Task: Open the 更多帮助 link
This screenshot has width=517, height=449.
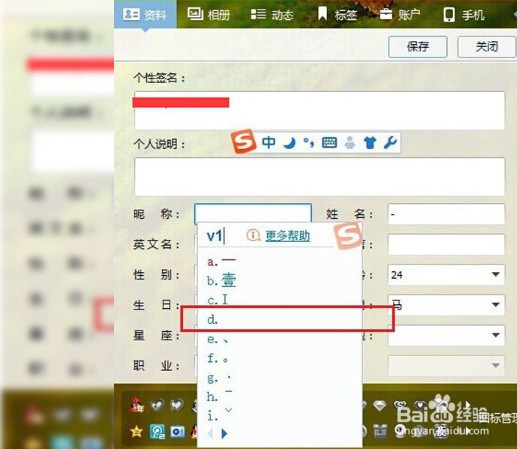Action: click(x=288, y=236)
